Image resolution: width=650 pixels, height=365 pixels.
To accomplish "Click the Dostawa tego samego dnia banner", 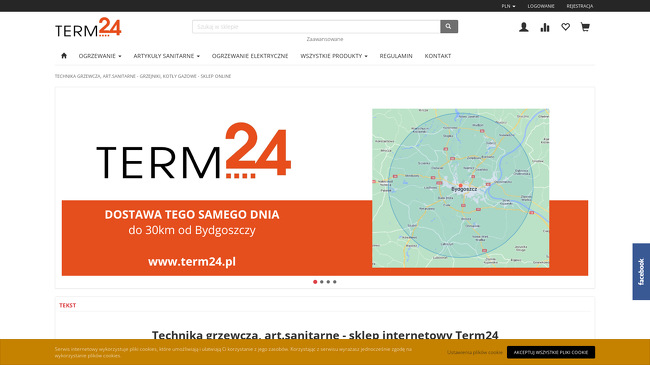I will 192,214.
